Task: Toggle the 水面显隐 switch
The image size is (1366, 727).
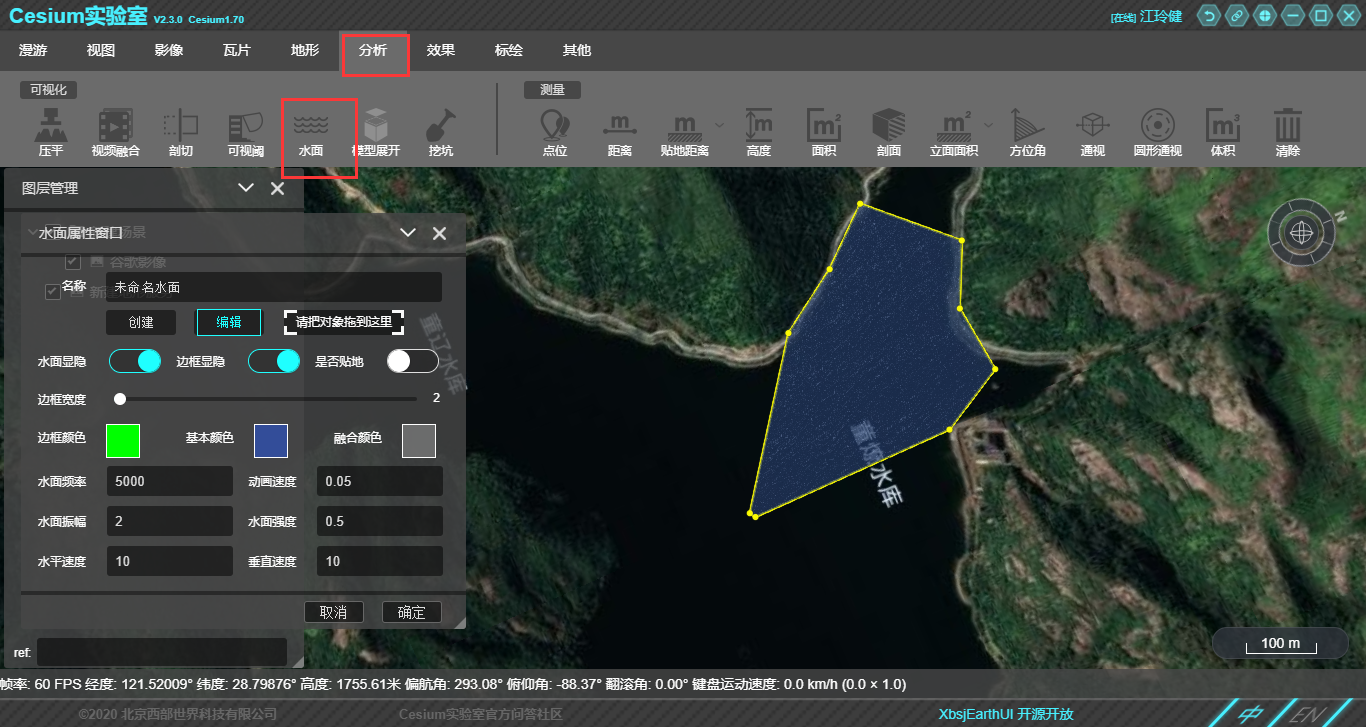Action: (x=135, y=361)
